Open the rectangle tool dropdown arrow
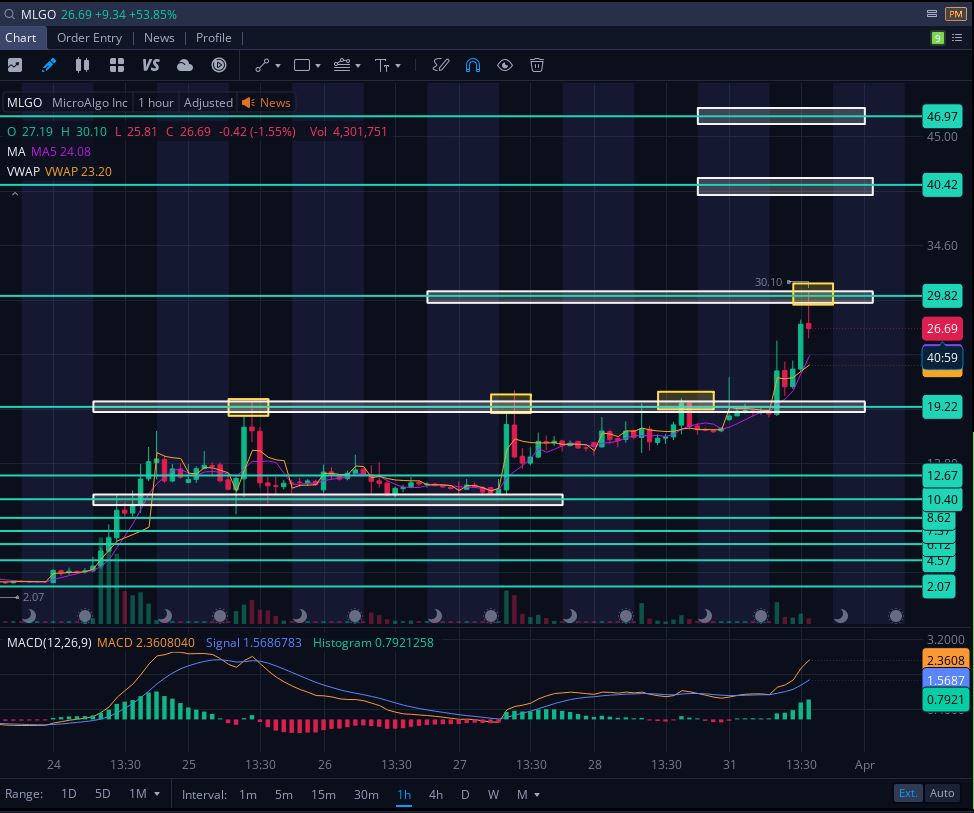Screen dimensions: 974x813 pos(318,66)
